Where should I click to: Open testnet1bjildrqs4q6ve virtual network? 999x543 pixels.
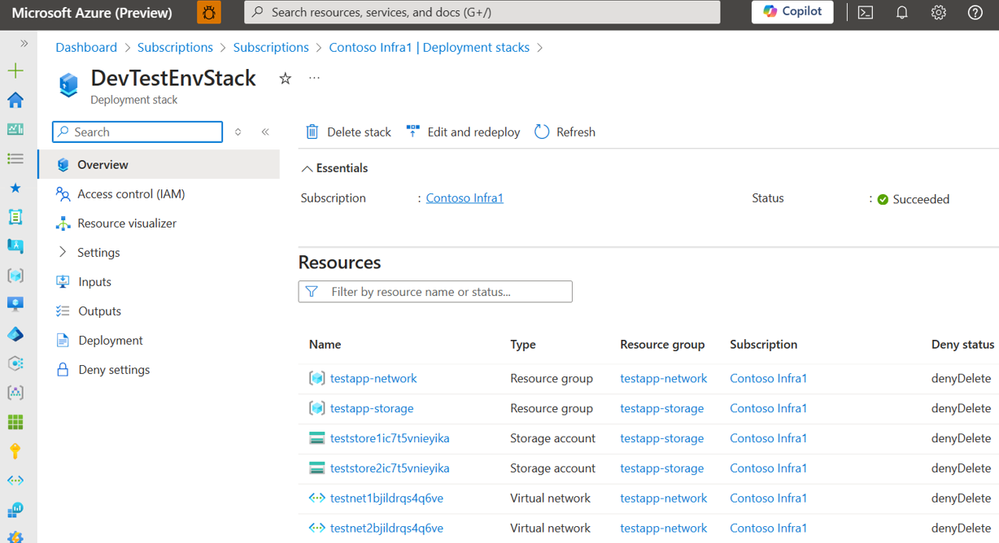pos(387,498)
